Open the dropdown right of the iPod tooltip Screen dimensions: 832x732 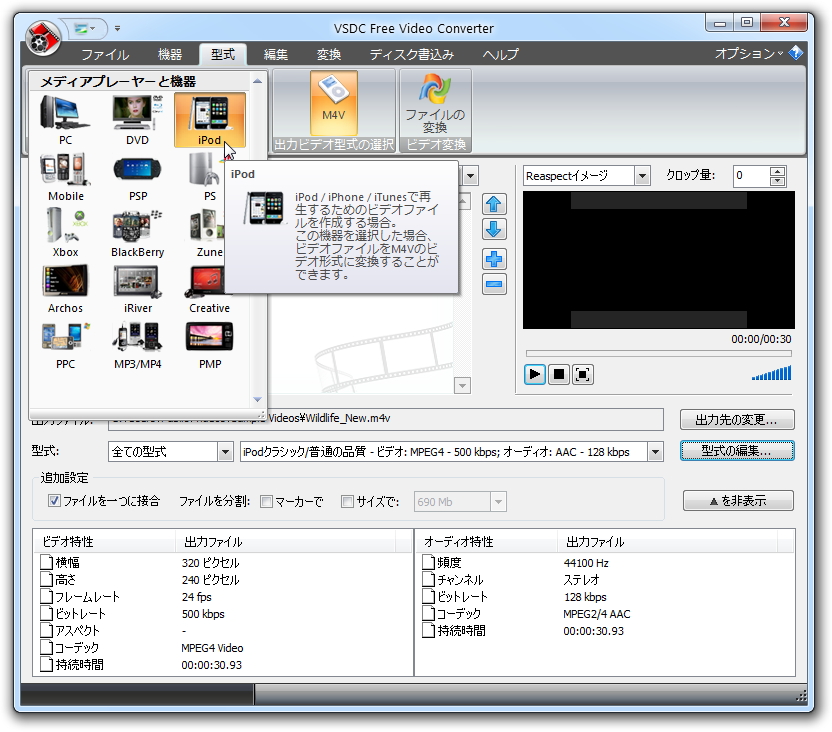pyautogui.click(x=471, y=176)
